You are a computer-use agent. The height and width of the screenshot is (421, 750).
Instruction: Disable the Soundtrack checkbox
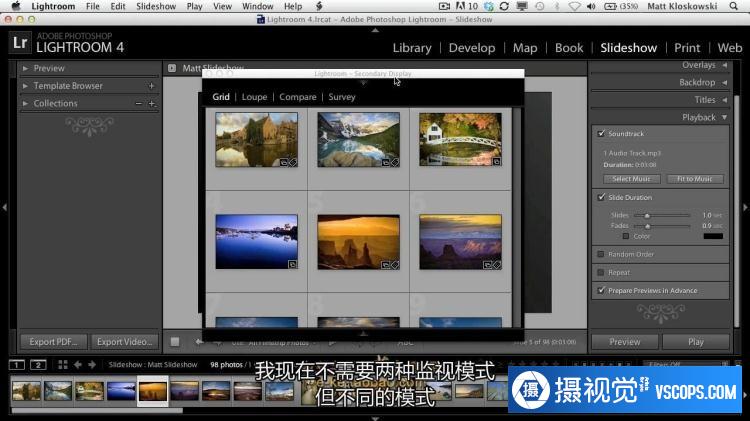pos(601,133)
